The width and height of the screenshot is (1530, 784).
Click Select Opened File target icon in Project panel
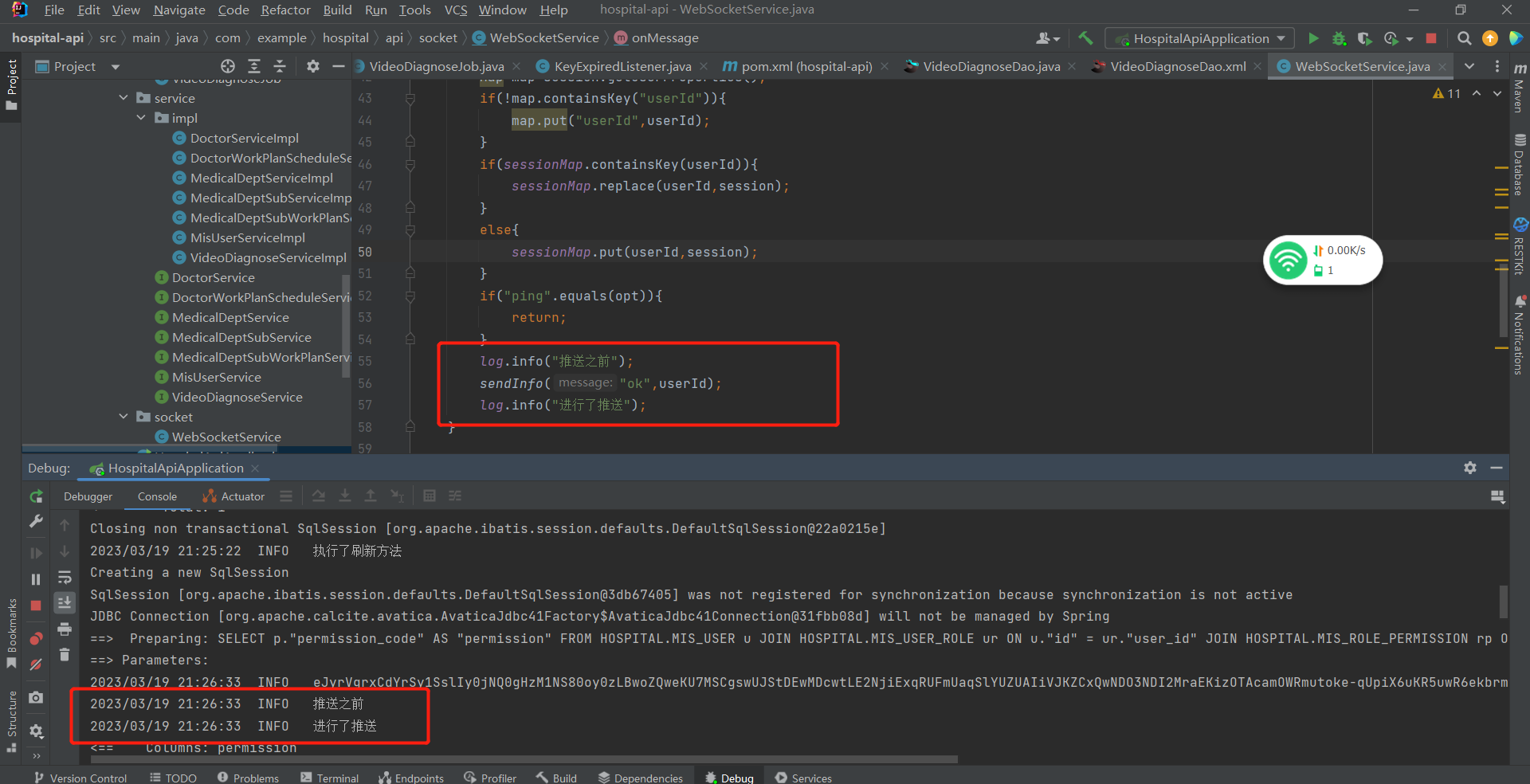pos(228,66)
